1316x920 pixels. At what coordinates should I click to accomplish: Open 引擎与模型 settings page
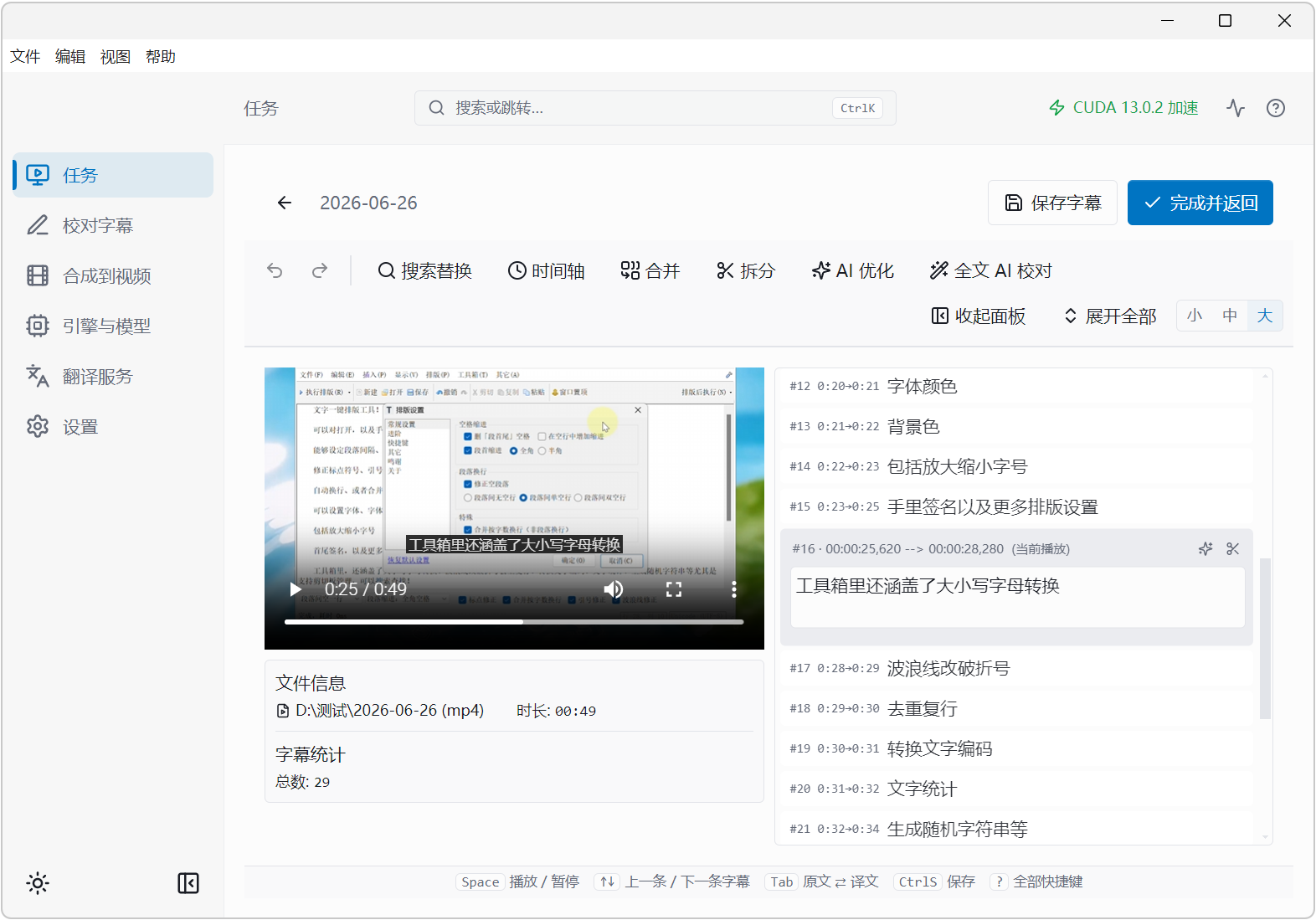pos(113,326)
